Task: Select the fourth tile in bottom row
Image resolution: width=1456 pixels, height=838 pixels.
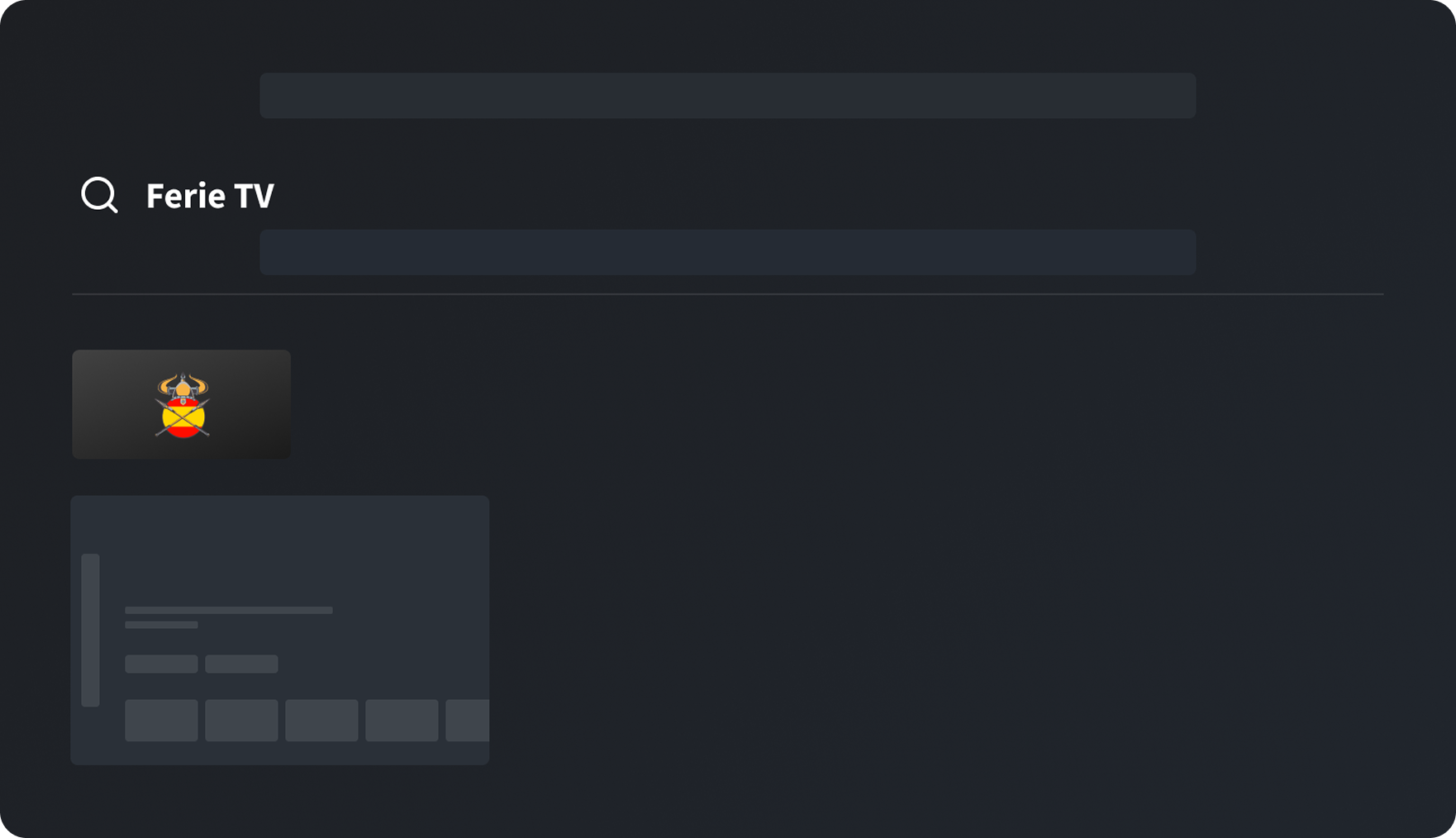Action: tap(402, 720)
